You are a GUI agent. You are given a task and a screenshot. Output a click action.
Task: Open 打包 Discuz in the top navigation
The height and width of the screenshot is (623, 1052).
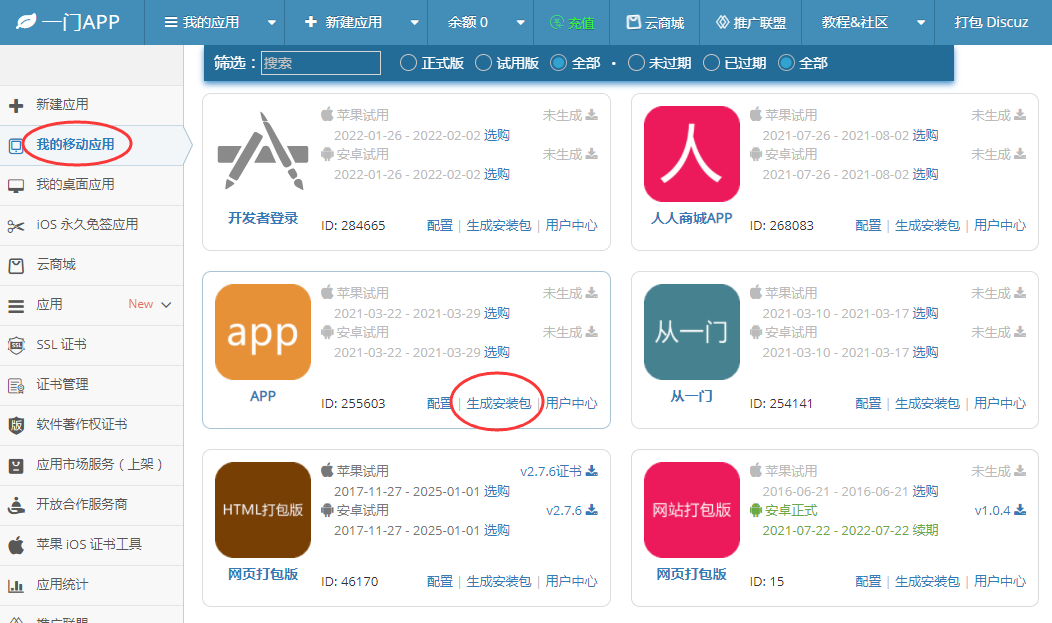click(x=992, y=22)
